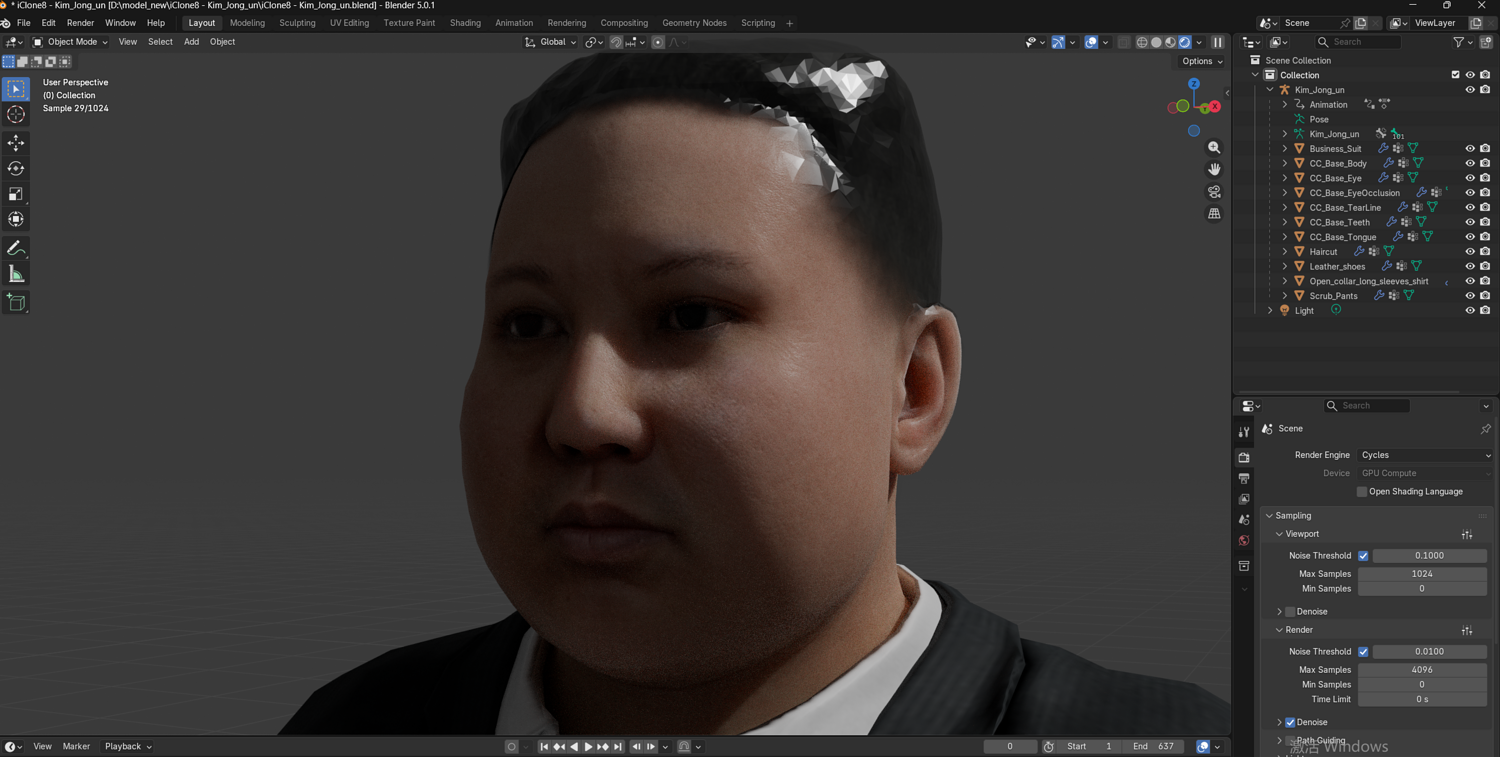
Task: Switch to material preview shading
Action: [x=1170, y=42]
